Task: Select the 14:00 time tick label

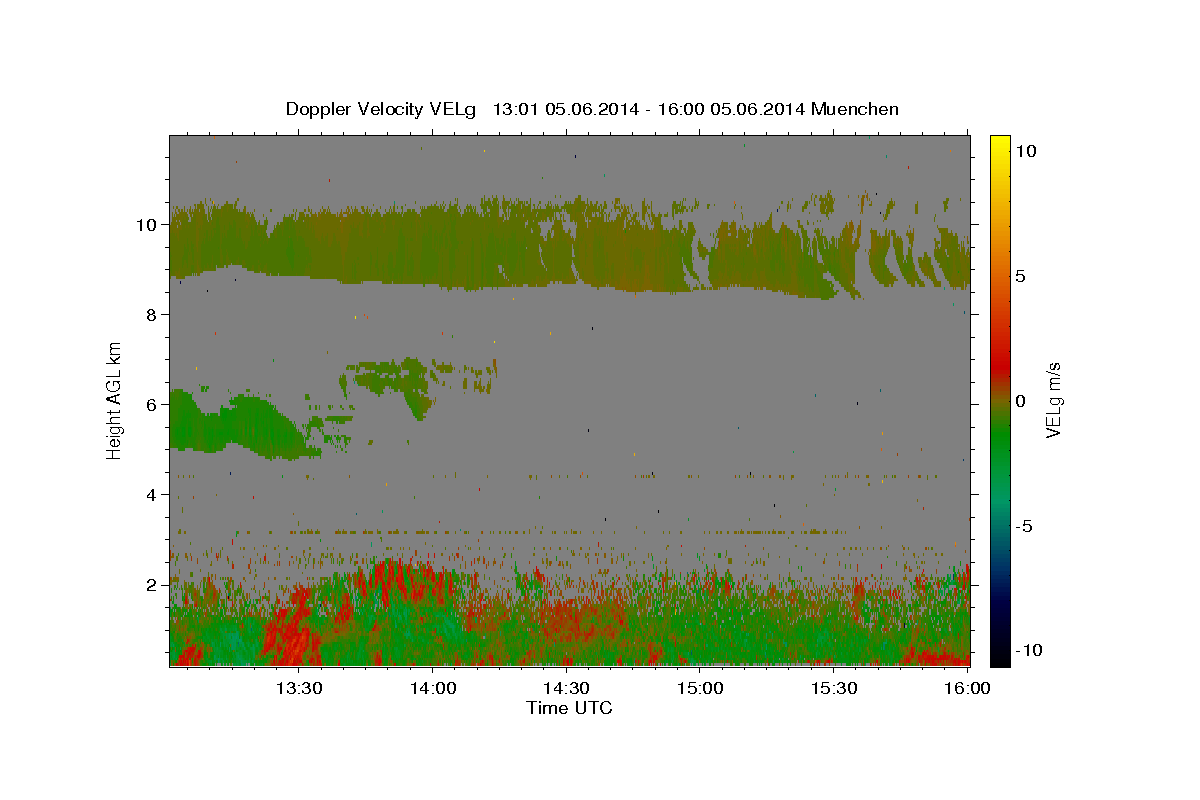Action: pos(433,688)
